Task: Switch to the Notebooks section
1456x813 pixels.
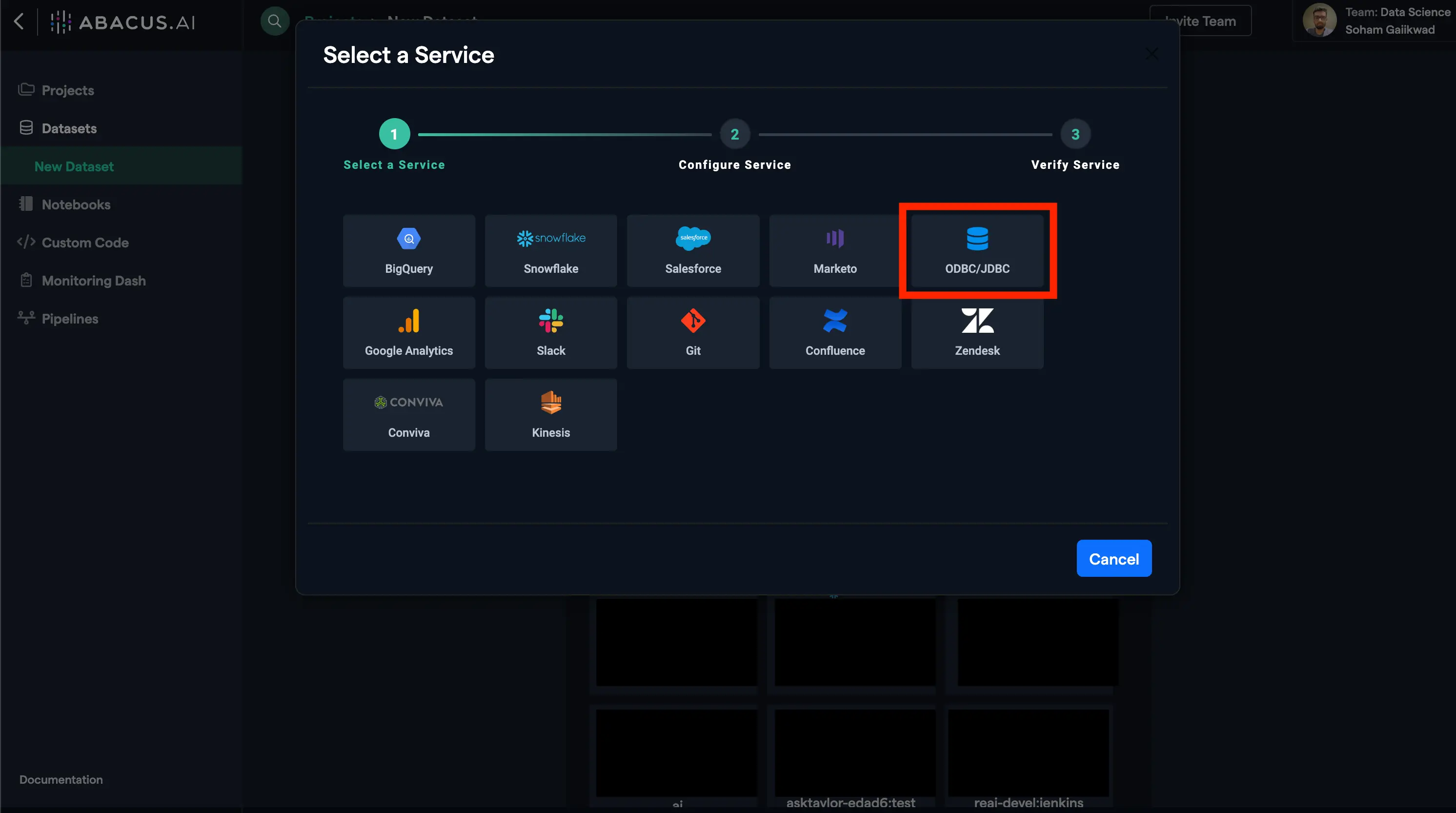Action: [76, 204]
